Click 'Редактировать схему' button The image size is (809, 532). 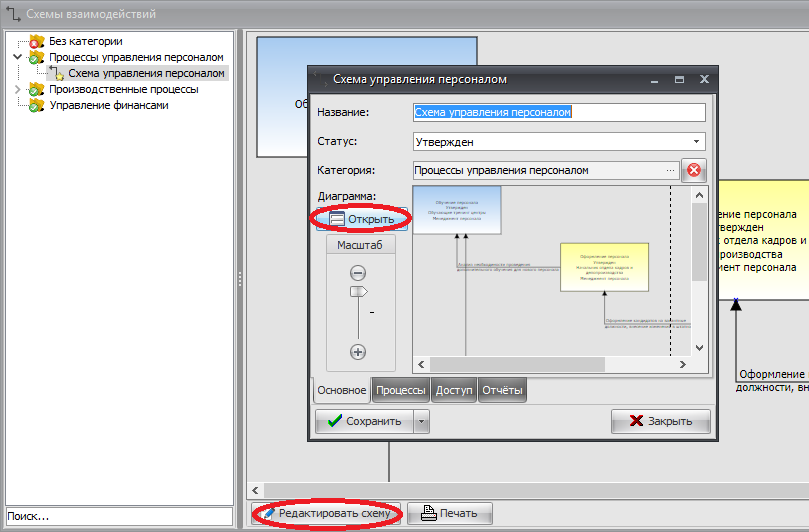click(x=327, y=514)
